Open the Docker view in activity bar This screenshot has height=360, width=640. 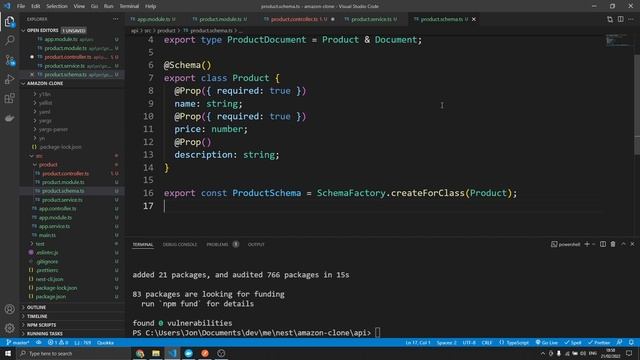[x=9, y=118]
